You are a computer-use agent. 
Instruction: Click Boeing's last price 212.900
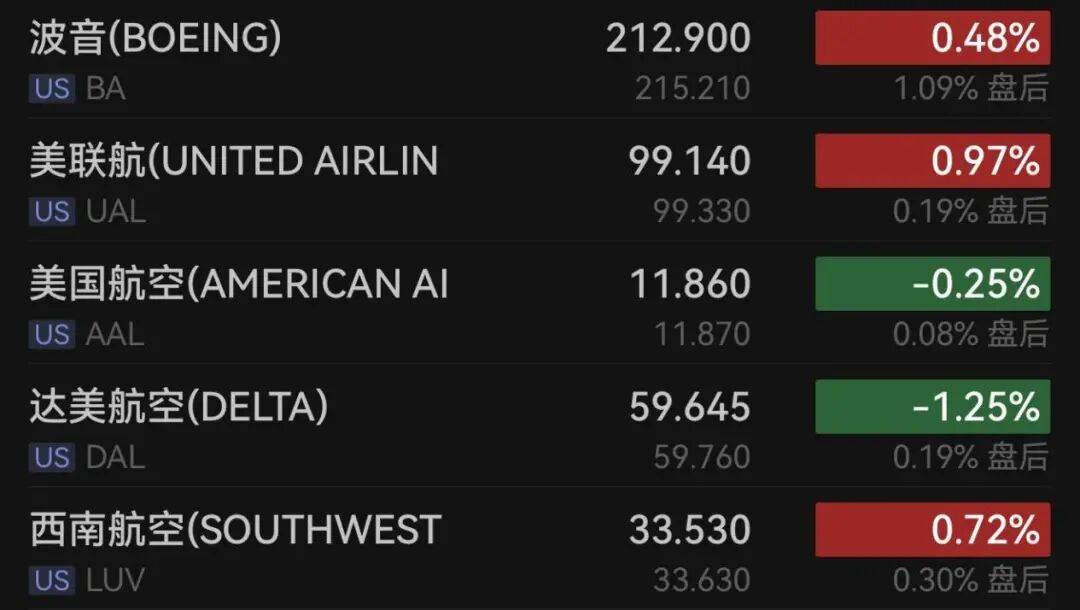(678, 39)
